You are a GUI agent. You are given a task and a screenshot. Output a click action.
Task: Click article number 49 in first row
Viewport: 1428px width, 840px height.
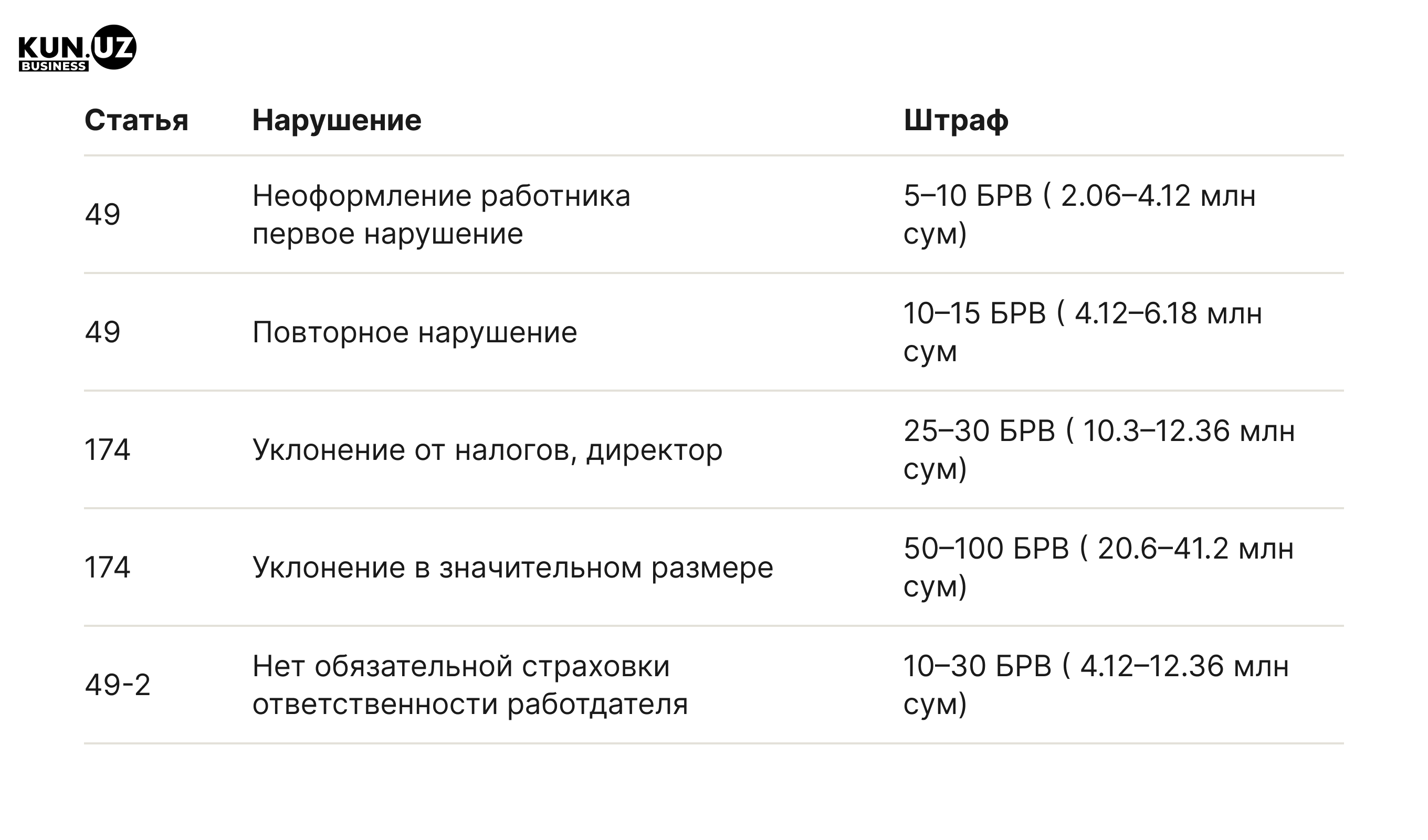click(102, 214)
